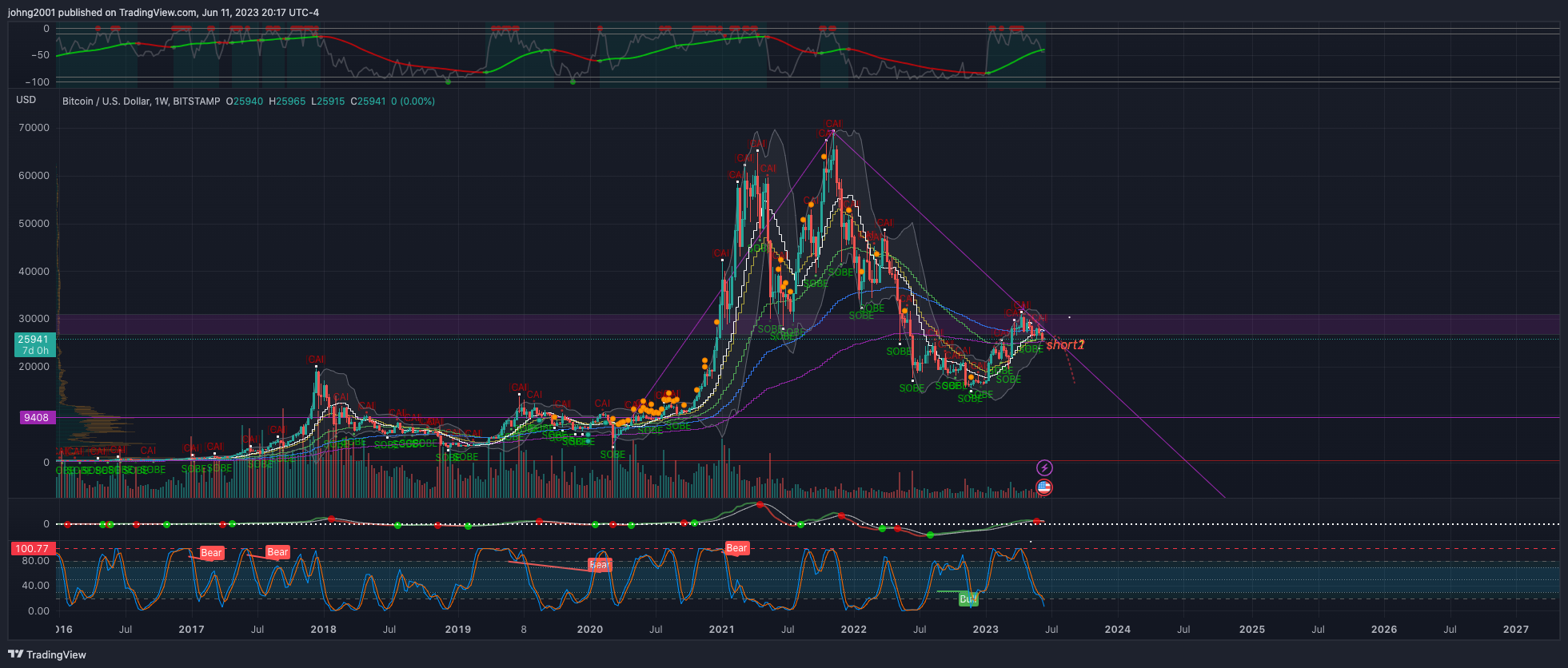Click the 70000 price axis label
Image resolution: width=1568 pixels, height=668 pixels.
pyautogui.click(x=34, y=128)
